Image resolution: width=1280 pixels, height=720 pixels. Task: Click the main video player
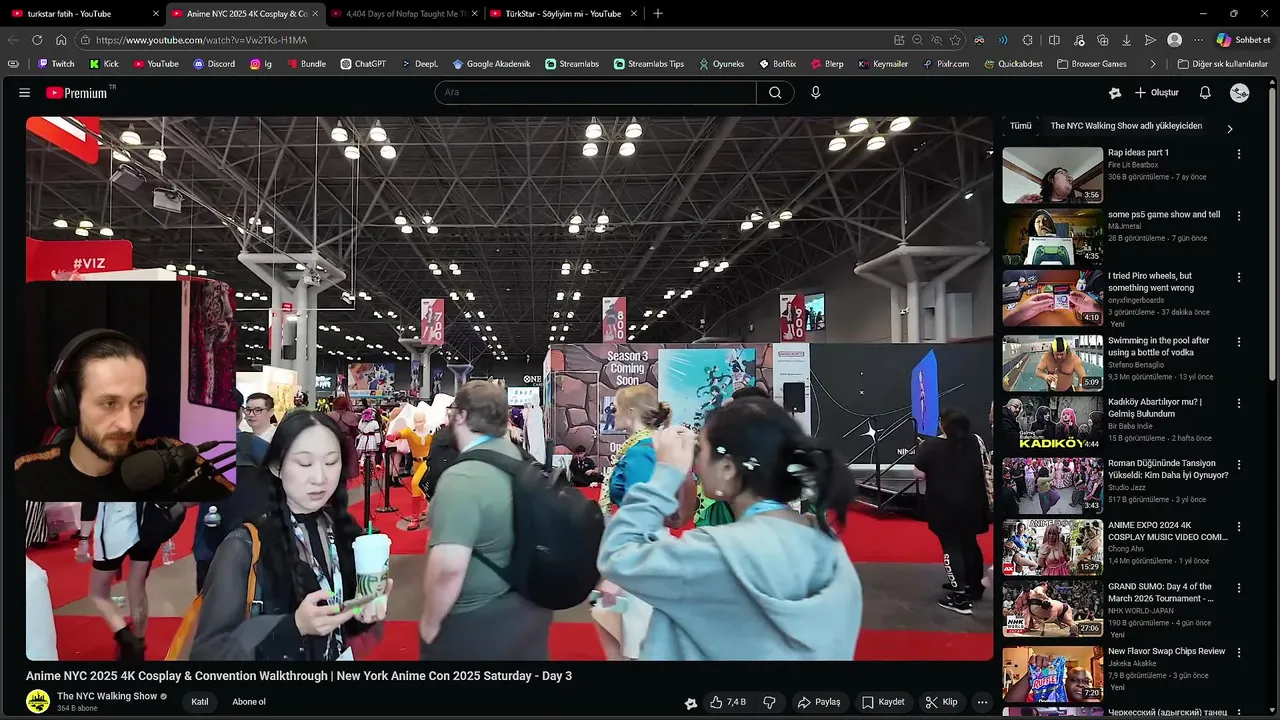pos(510,388)
